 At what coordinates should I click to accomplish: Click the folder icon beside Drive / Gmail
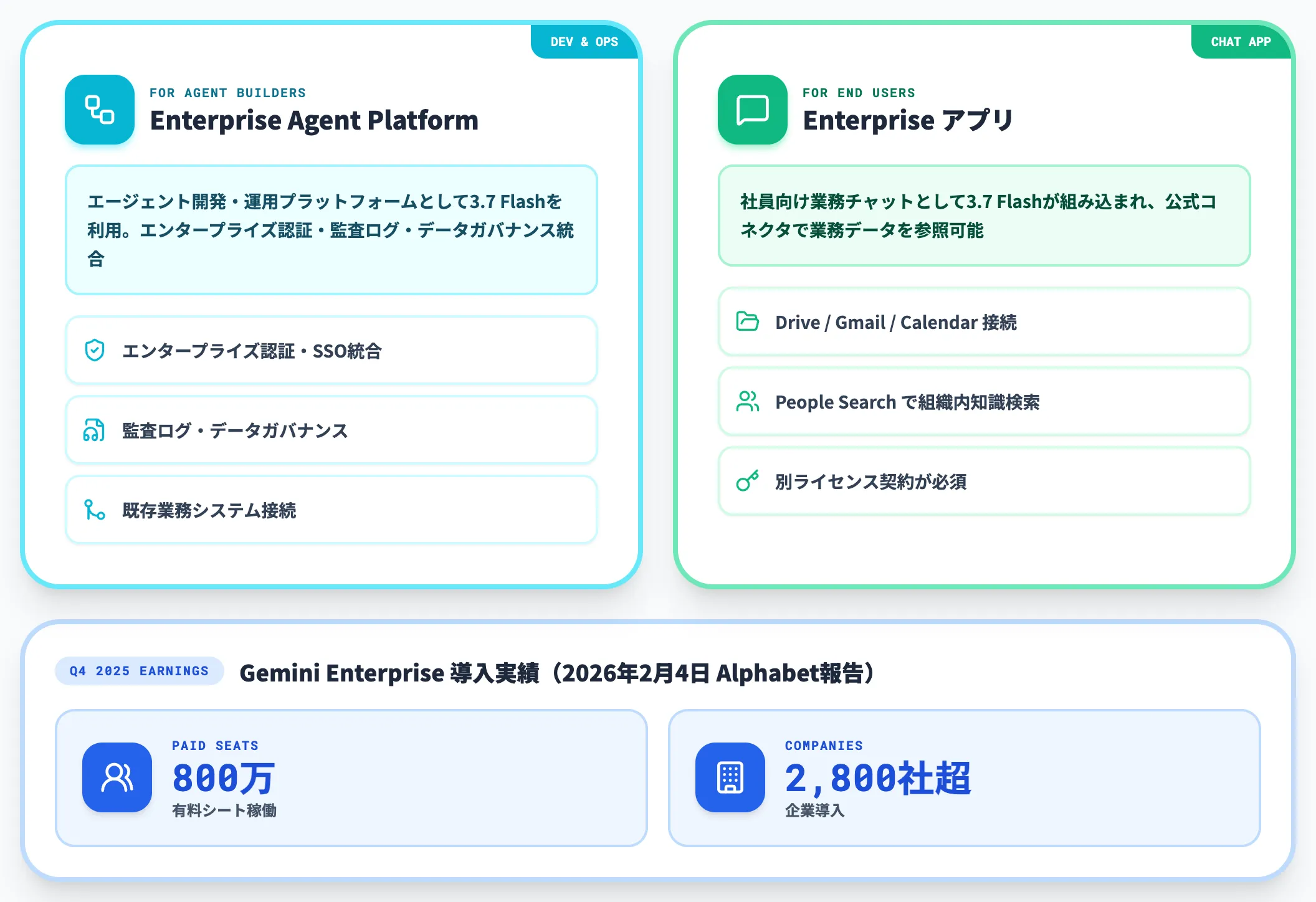click(748, 321)
